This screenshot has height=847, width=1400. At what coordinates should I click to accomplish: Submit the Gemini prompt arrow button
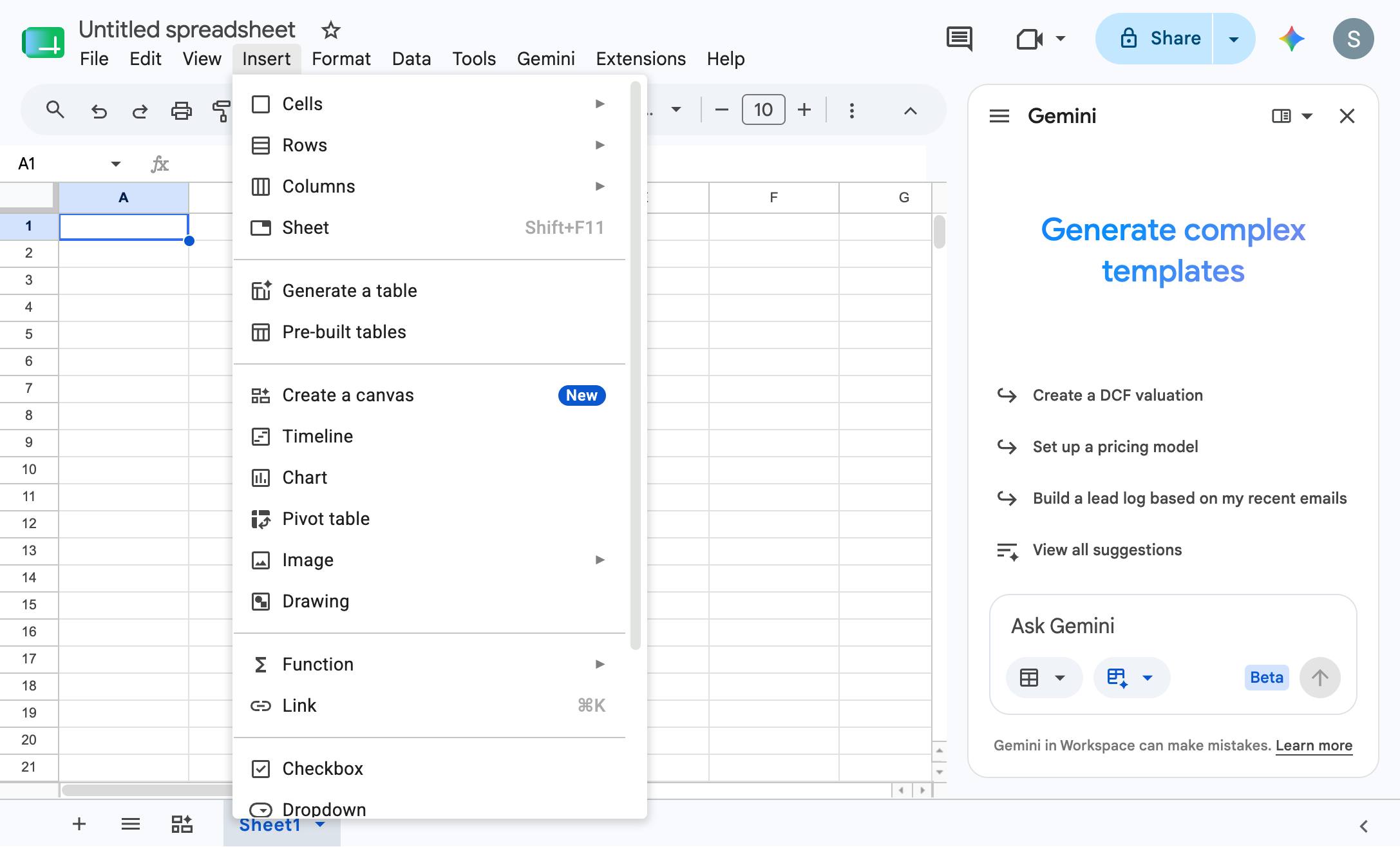[1320, 678]
